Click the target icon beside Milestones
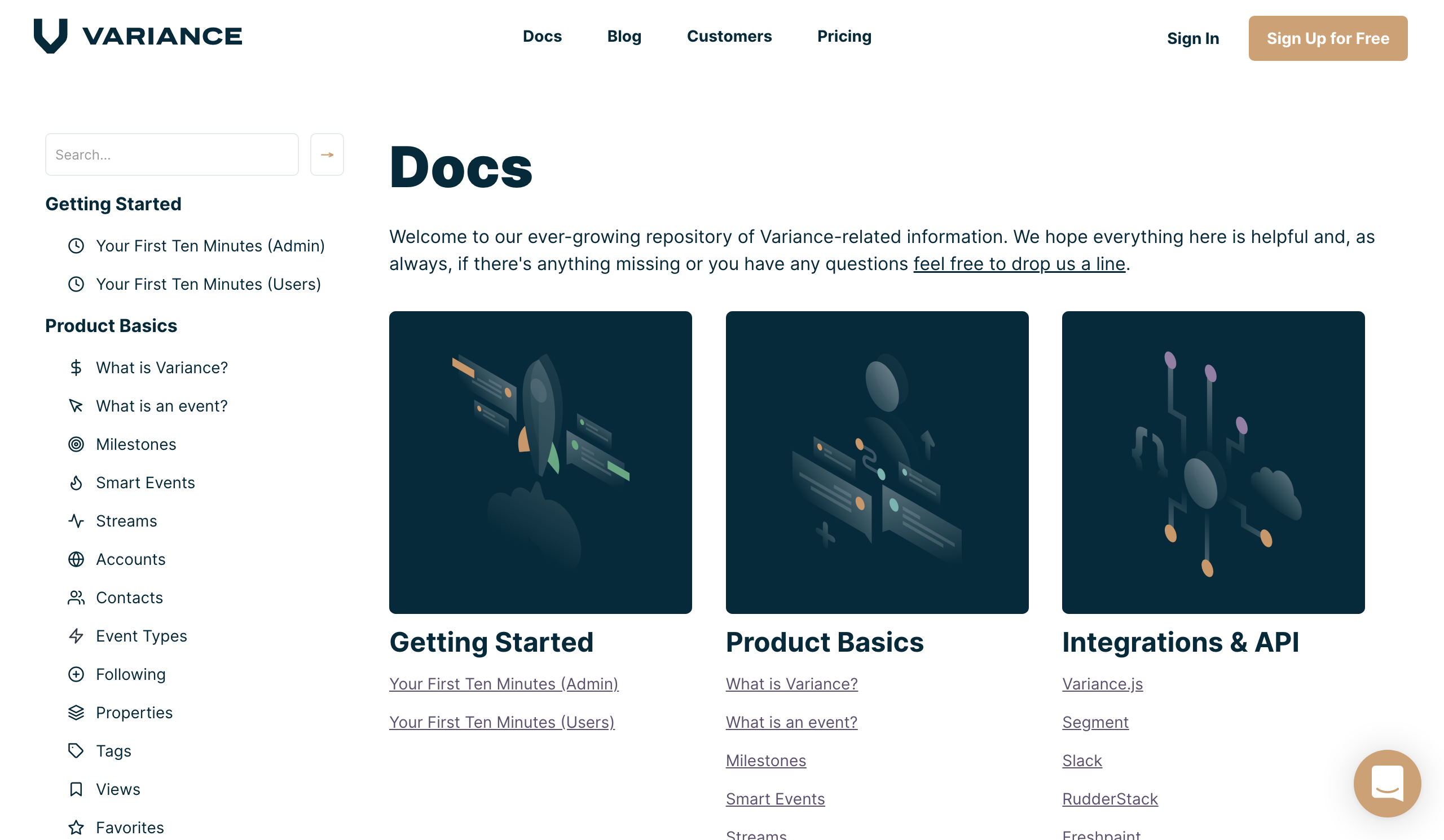 pyautogui.click(x=76, y=444)
